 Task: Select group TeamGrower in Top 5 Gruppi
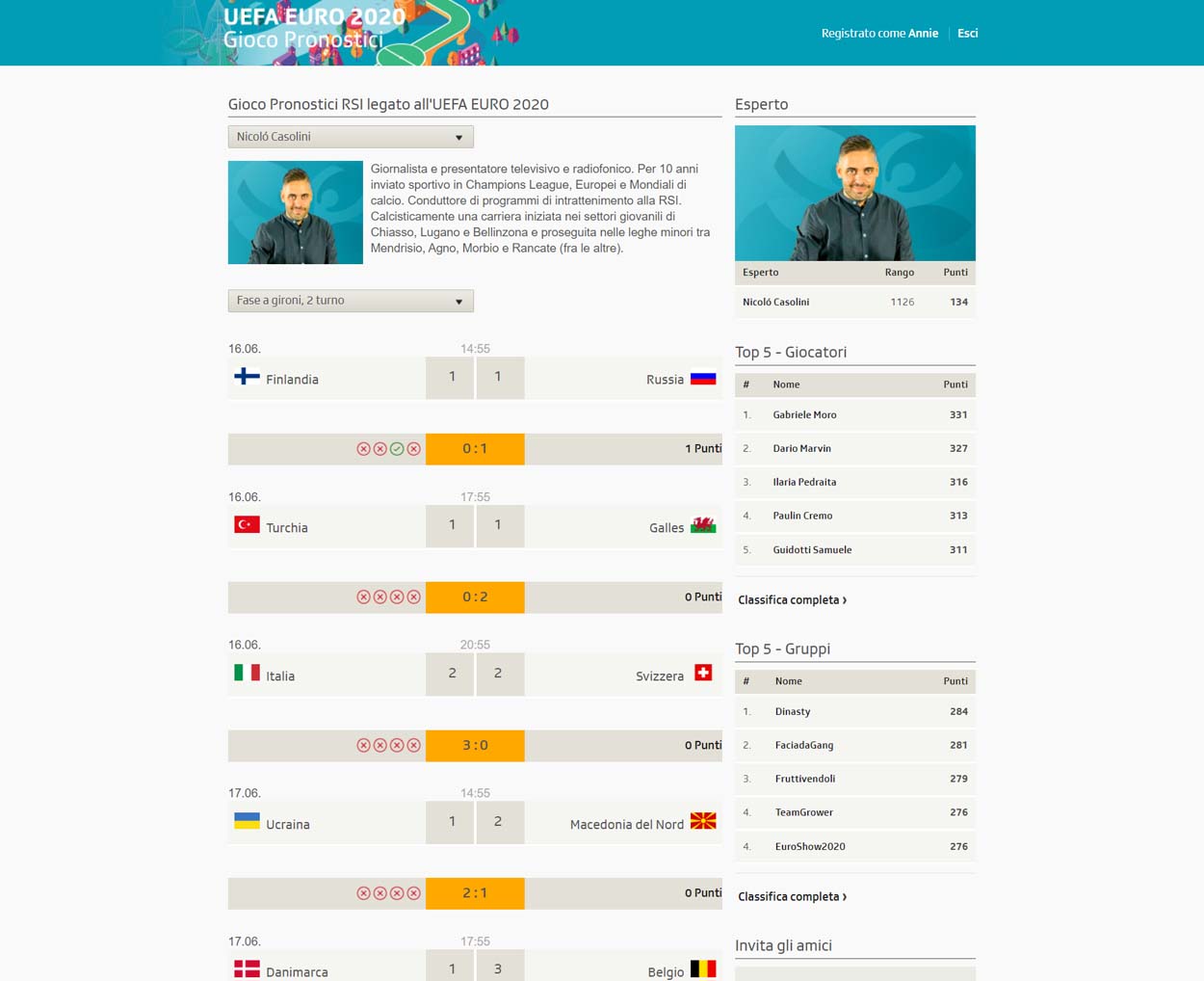click(x=804, y=812)
